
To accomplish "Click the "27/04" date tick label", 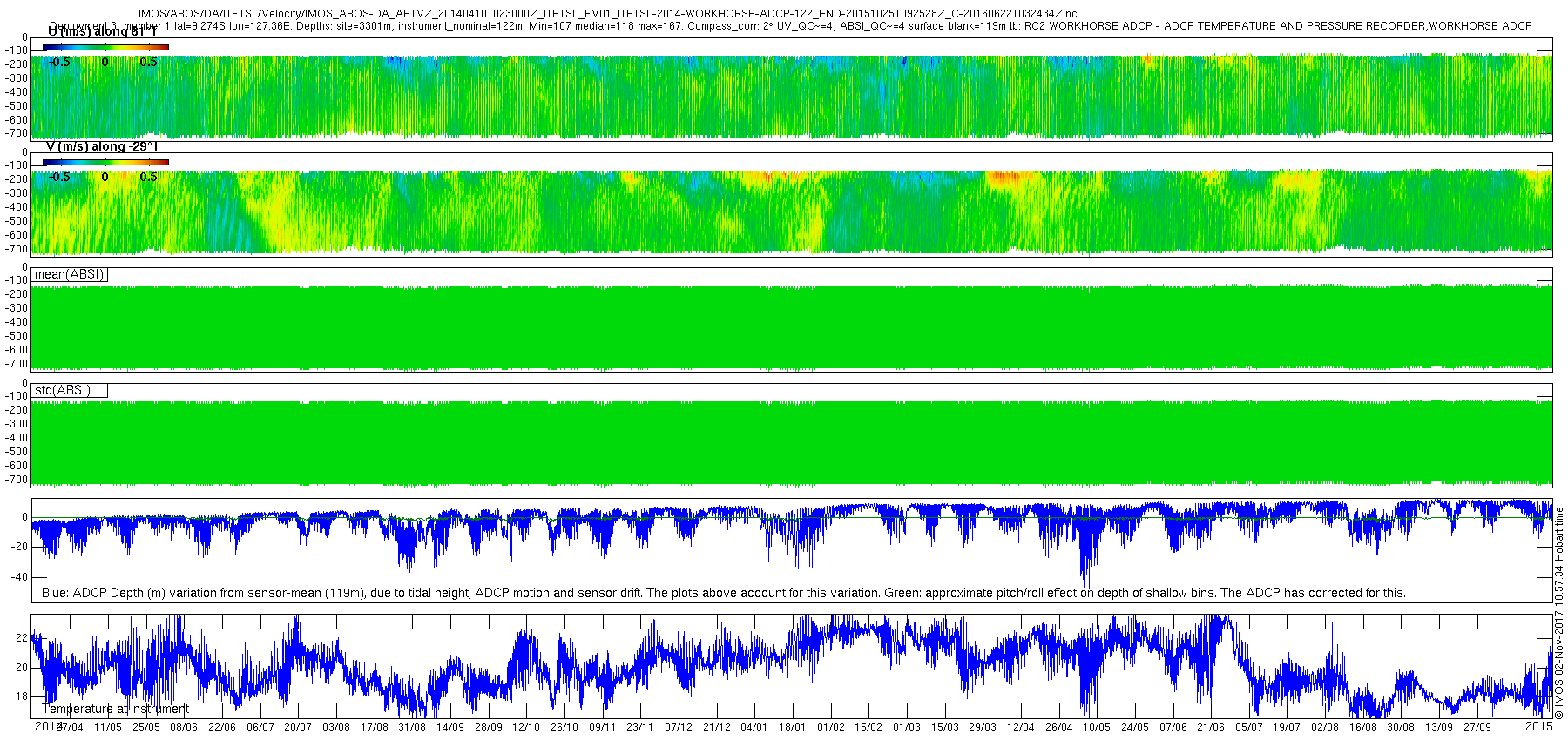I will point(70,728).
